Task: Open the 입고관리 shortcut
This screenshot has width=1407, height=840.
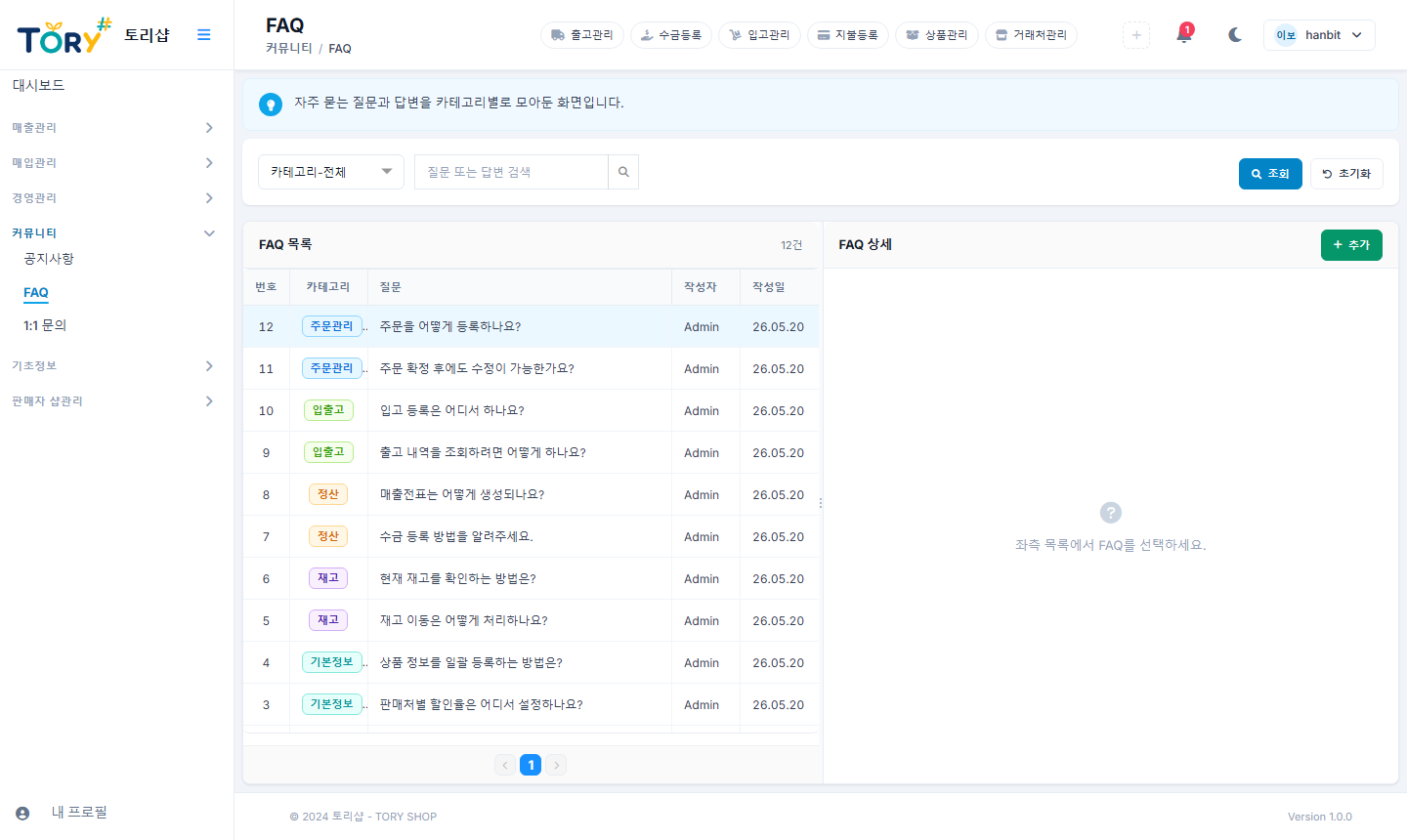Action: pos(760,35)
